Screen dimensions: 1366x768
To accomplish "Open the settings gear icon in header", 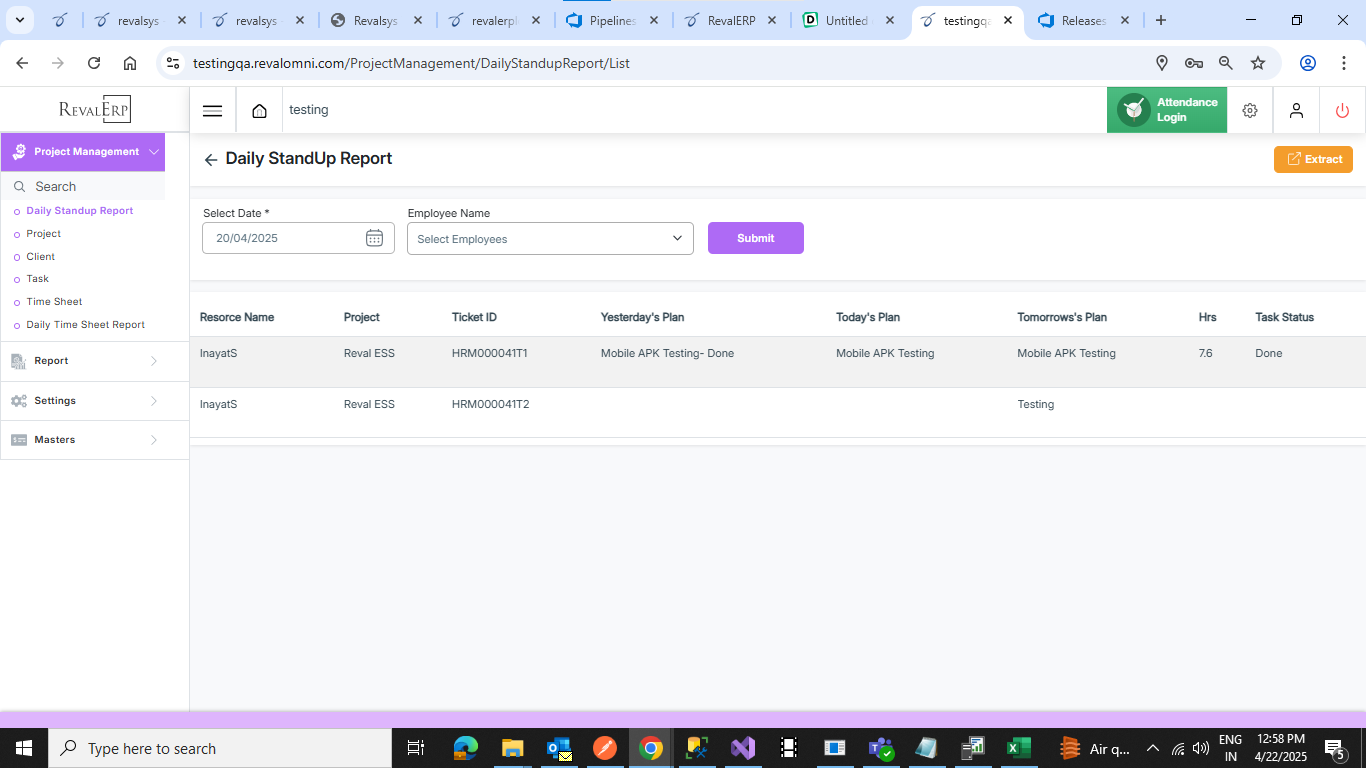I will [x=1249, y=111].
